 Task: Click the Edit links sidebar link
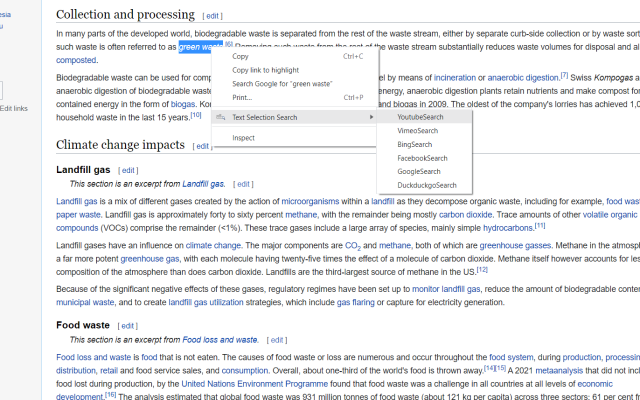(14, 109)
